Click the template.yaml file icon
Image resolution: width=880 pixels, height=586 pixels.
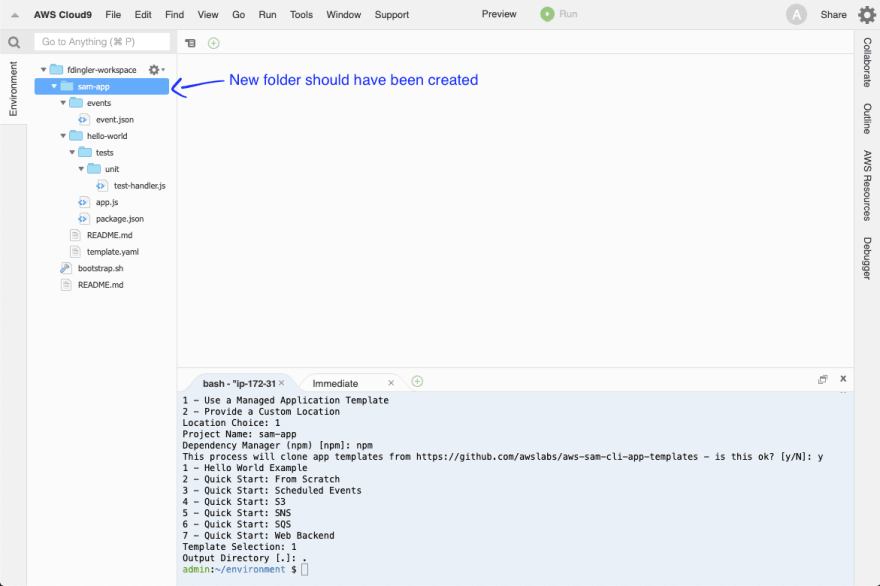coord(75,252)
